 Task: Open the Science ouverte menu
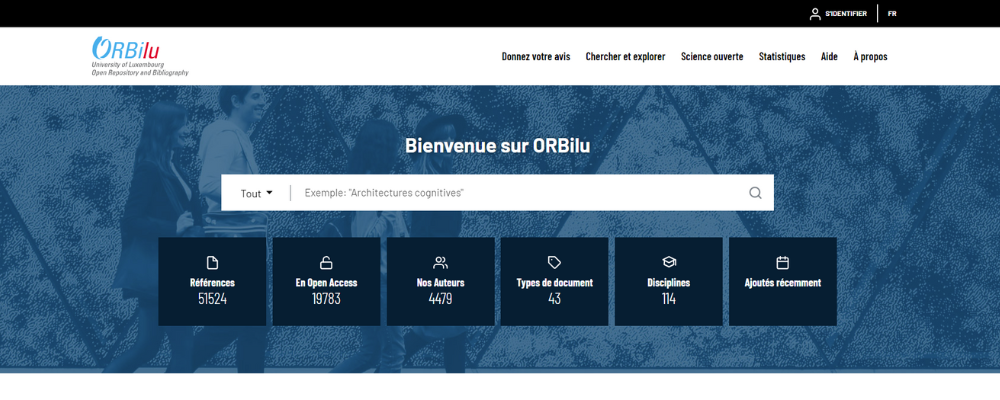(712, 56)
